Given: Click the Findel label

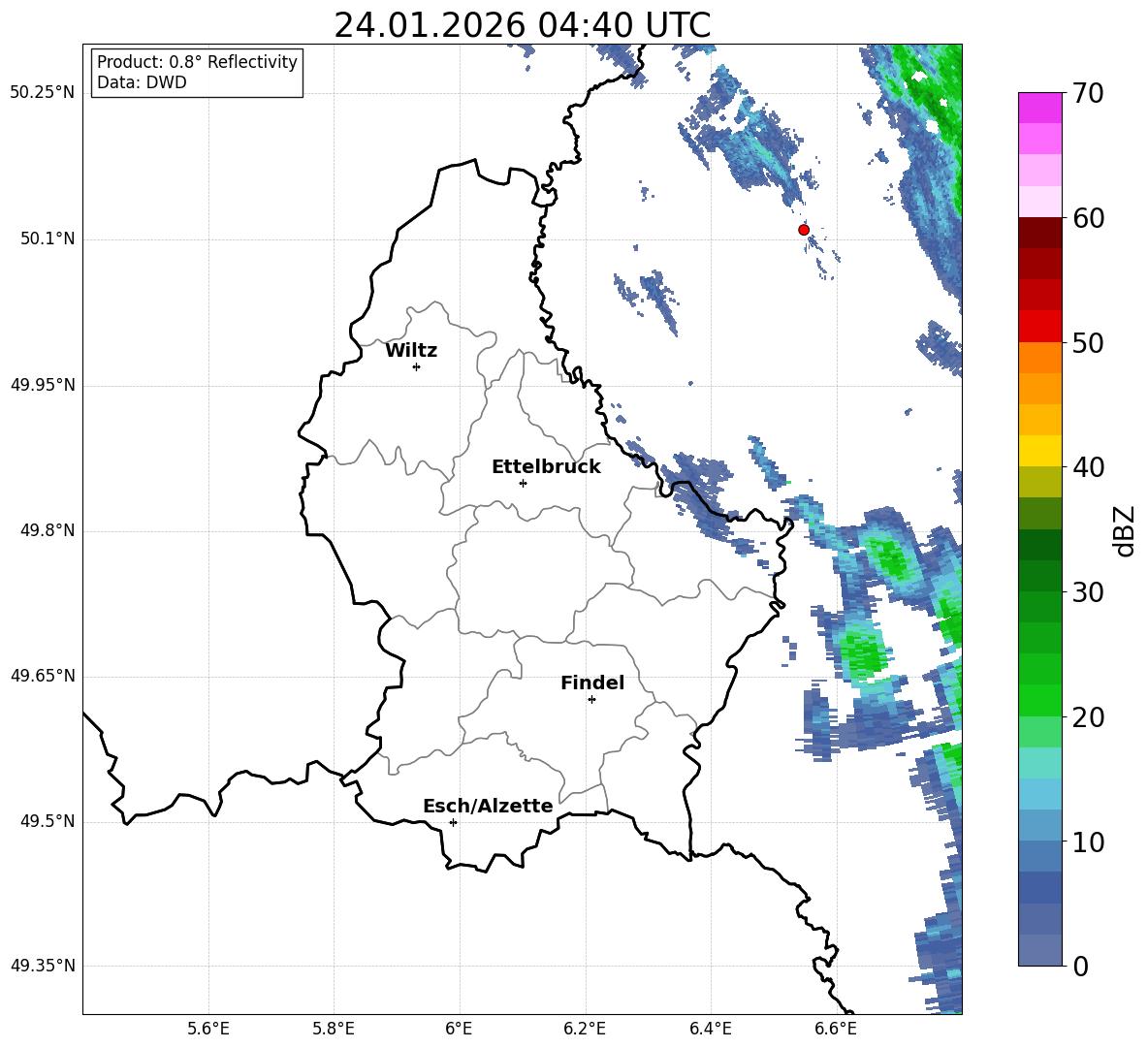Looking at the screenshot, I should pyautogui.click(x=592, y=683).
